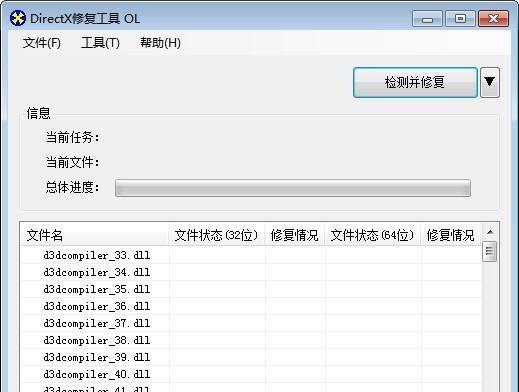The width and height of the screenshot is (519, 392).
Task: Select the d3dcompiler_38.dll row
Action: click(x=251, y=340)
